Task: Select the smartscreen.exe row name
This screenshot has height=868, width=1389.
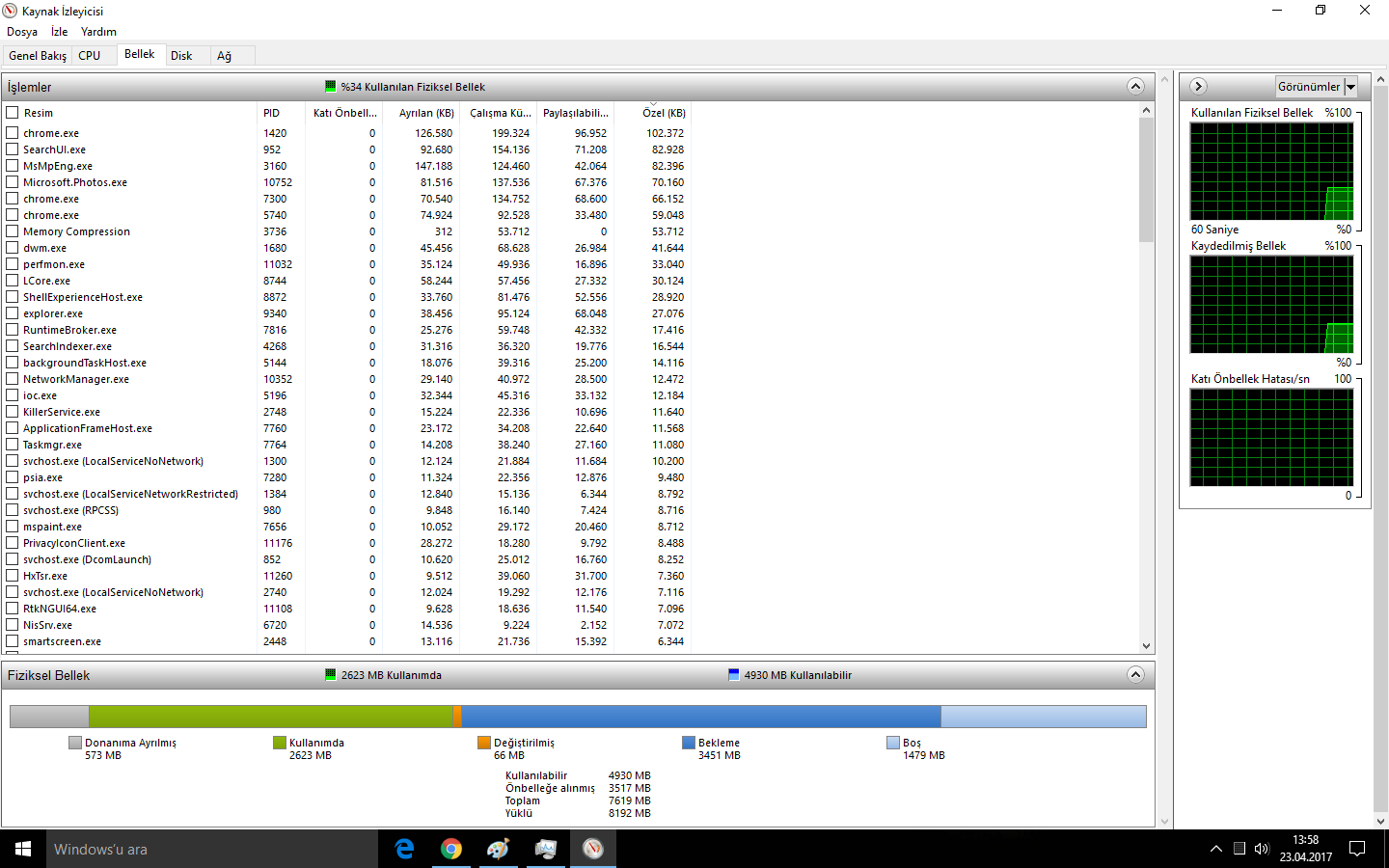Action: (62, 641)
